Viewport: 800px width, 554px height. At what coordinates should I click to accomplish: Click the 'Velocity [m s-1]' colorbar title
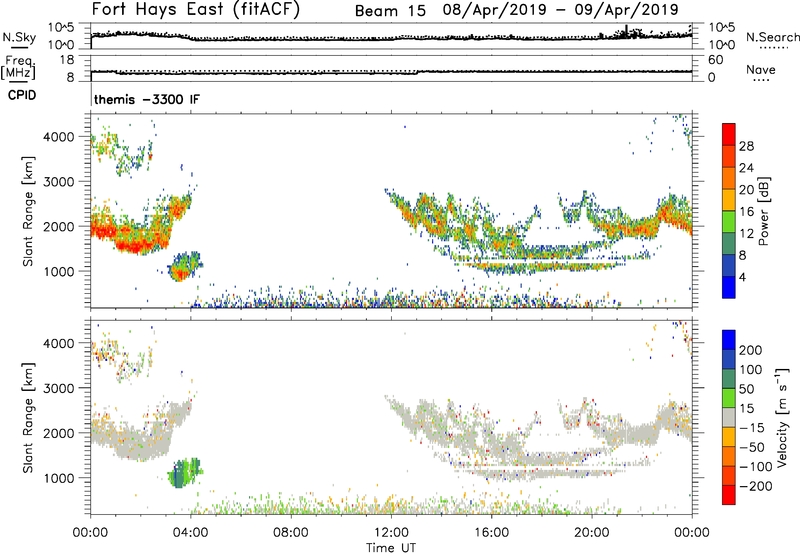tap(782, 417)
